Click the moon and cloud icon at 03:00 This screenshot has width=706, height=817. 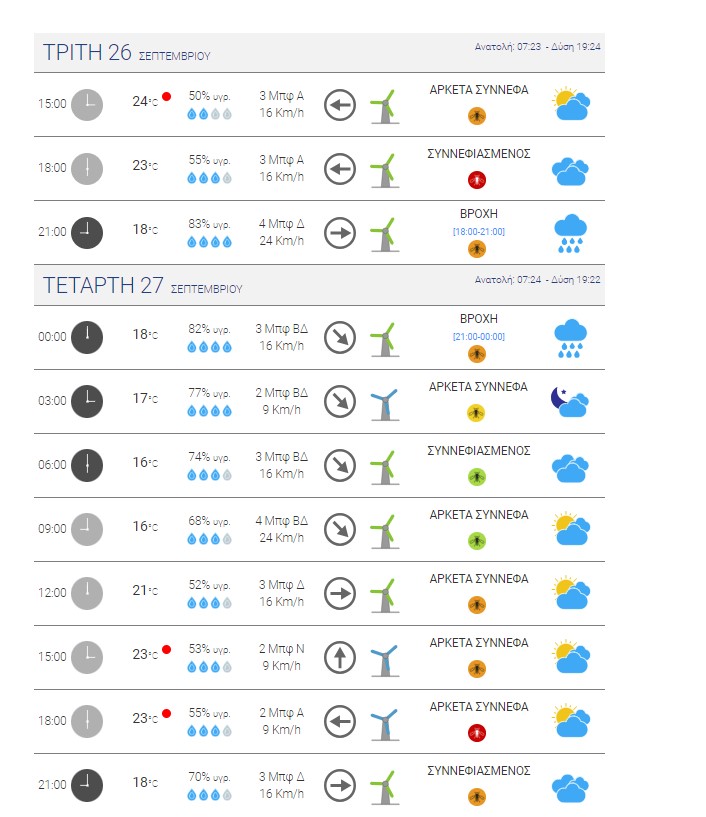pyautogui.click(x=569, y=402)
